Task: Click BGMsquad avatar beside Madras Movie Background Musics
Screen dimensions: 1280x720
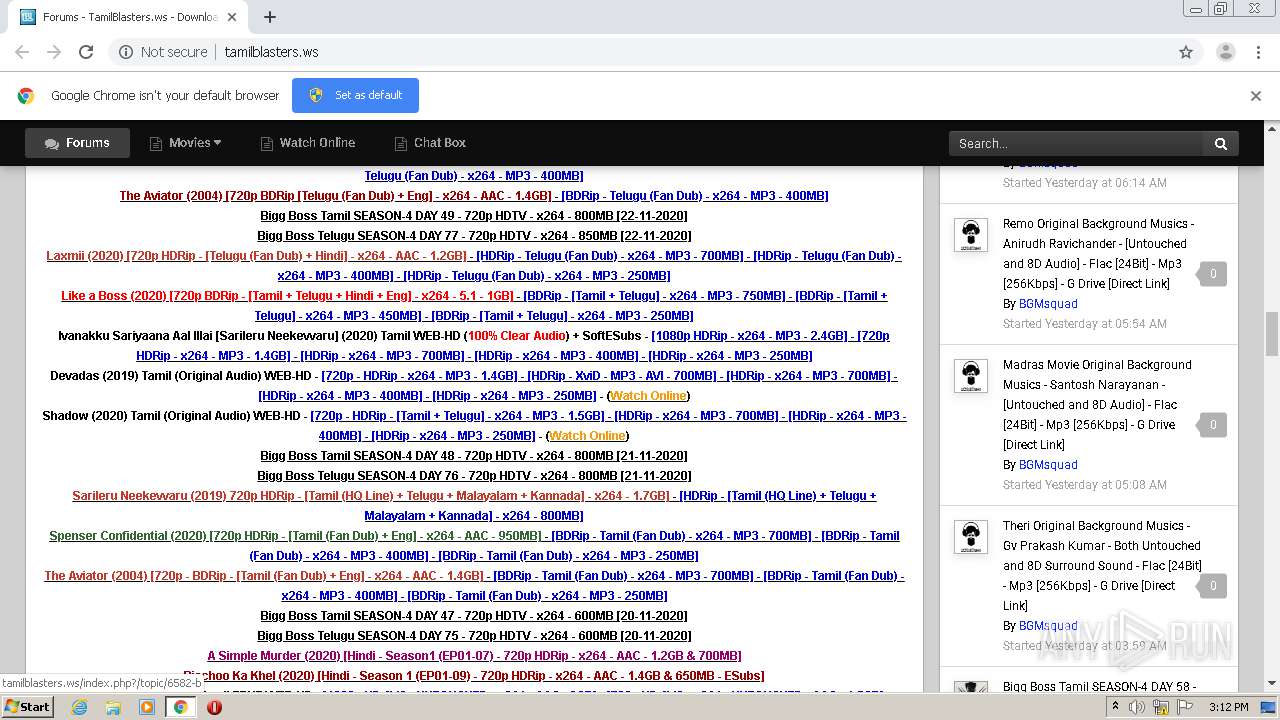Action: coord(970,375)
